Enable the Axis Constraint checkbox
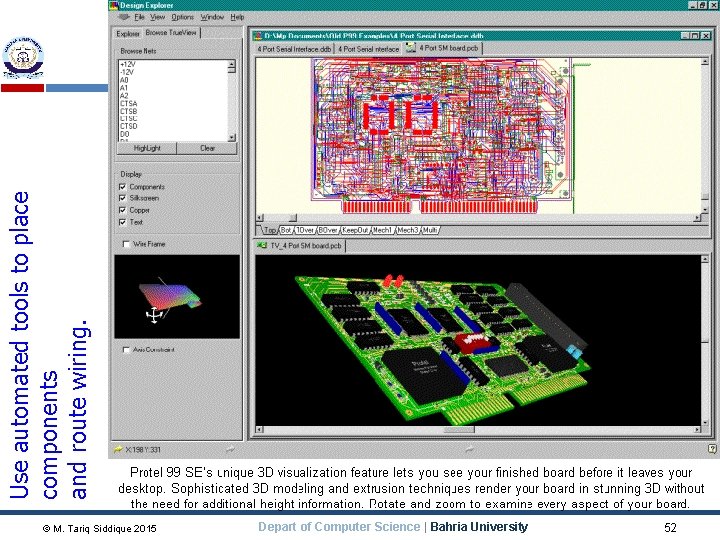The height and width of the screenshot is (540, 720). 126,350
